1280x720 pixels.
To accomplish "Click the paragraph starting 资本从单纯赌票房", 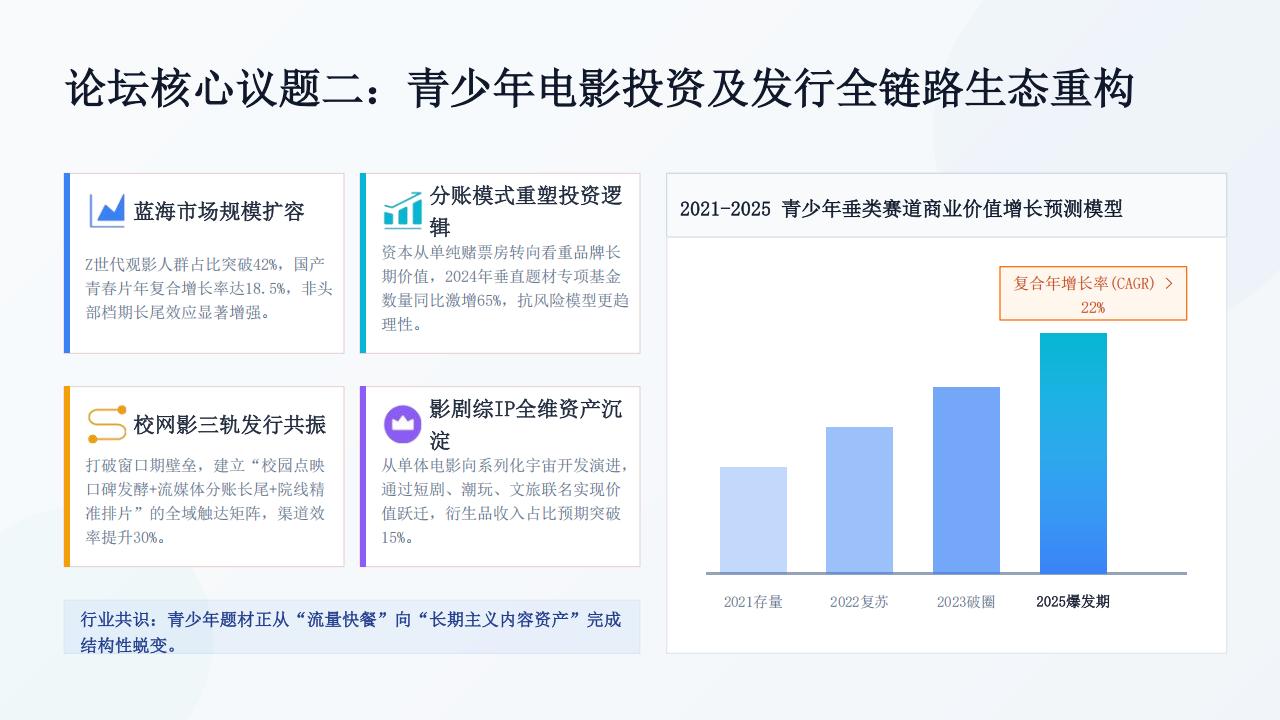I will click(505, 288).
